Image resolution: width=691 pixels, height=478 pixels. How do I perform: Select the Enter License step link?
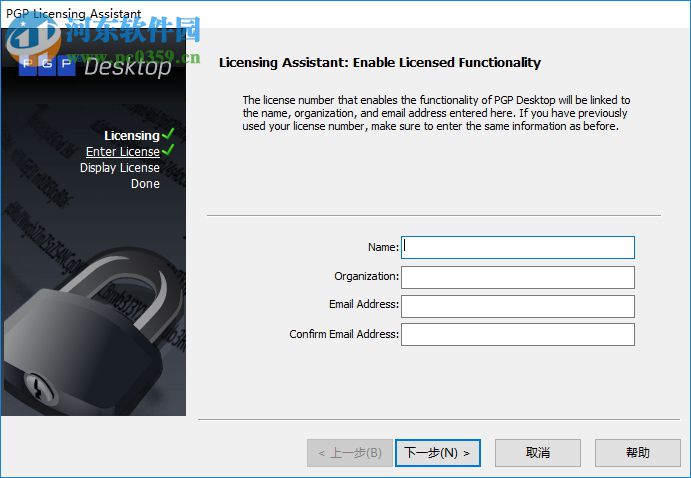click(123, 152)
